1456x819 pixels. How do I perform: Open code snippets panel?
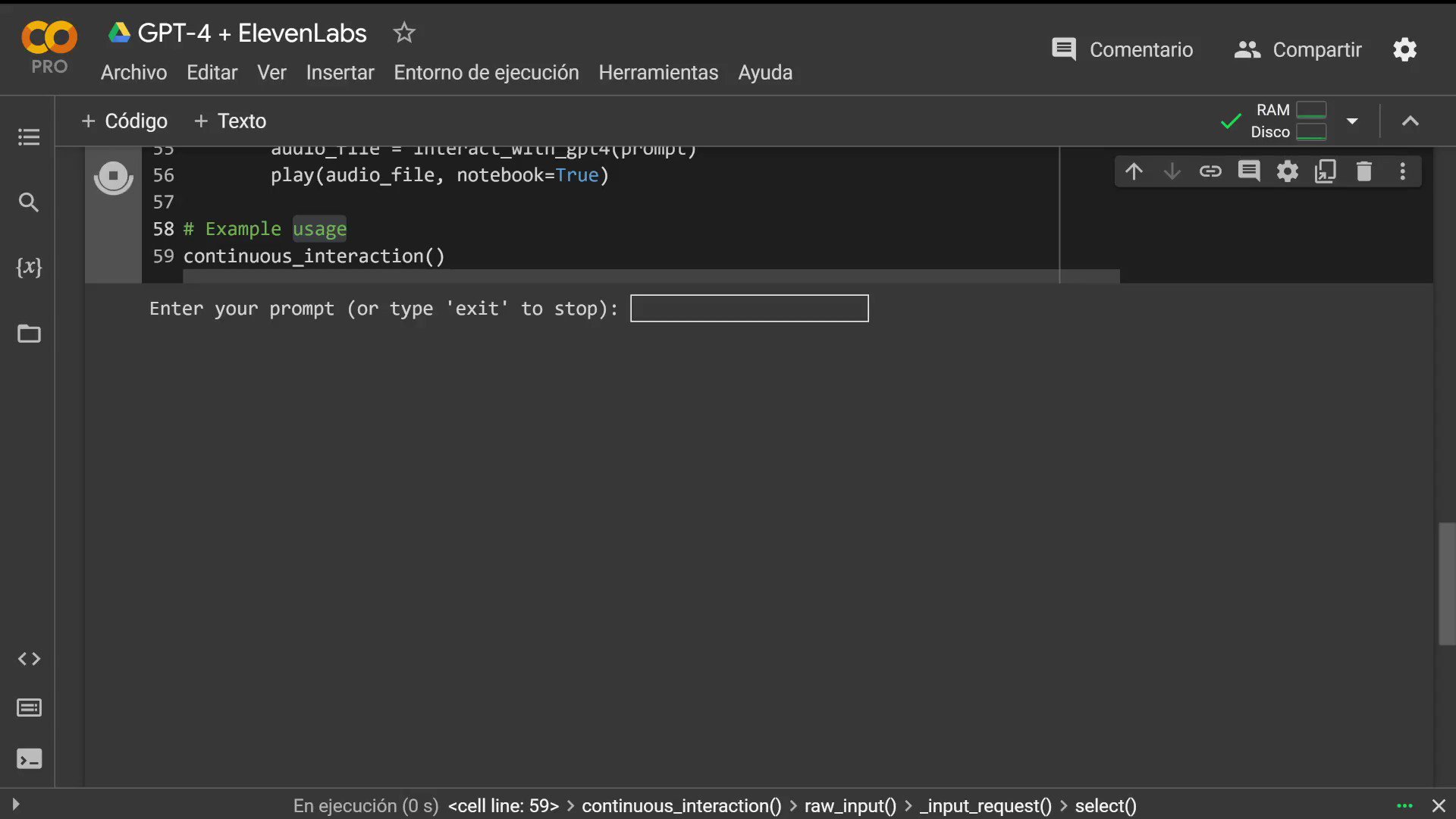pos(29,659)
